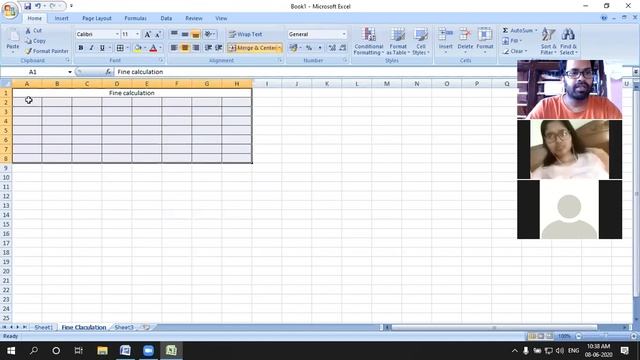The image size is (640, 360).
Task: Open Sheet3 worksheet tab
Action: [x=124, y=327]
